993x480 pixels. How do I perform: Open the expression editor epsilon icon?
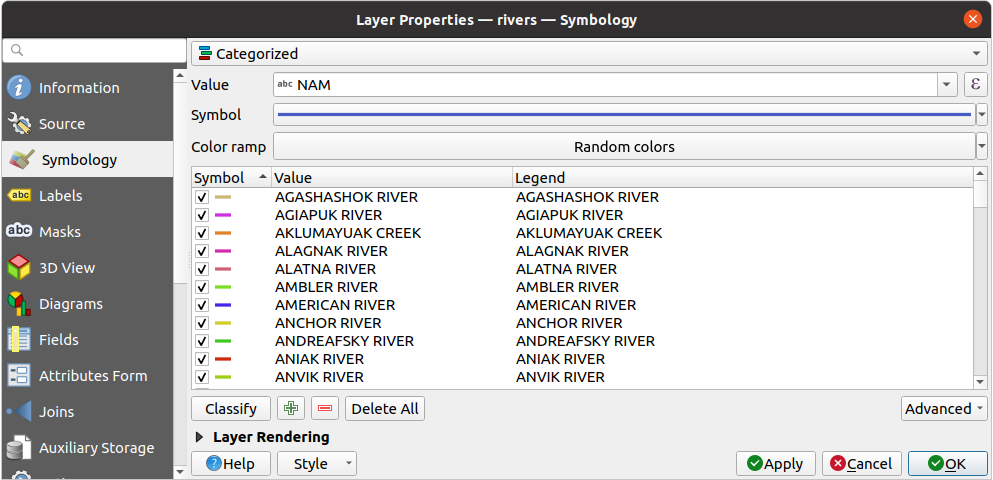pyautogui.click(x=976, y=85)
